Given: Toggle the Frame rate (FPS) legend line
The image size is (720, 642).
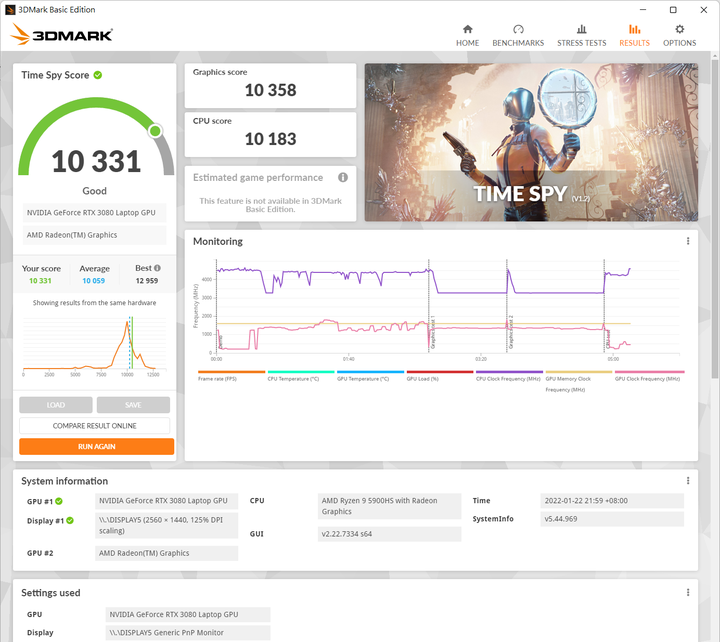Looking at the screenshot, I should [231, 376].
